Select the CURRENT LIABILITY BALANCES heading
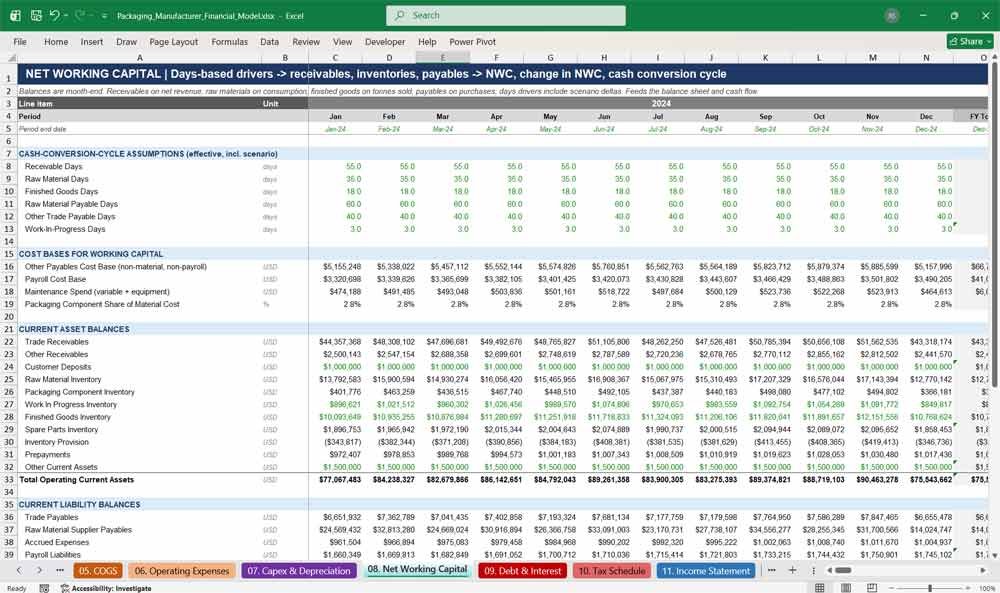Screen dimensions: 1000x593 tap(79, 504)
